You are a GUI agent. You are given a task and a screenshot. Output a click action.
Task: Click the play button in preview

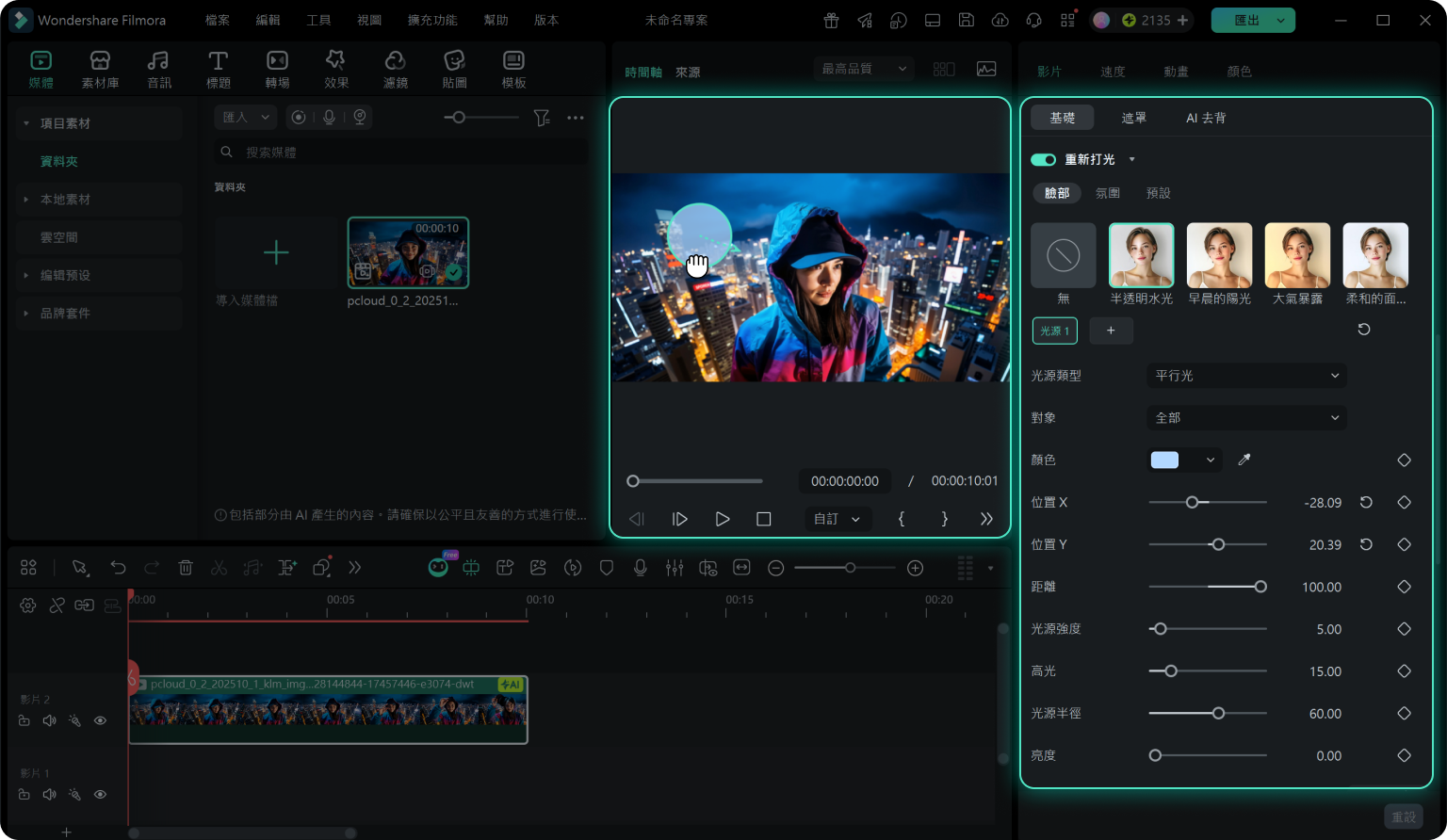point(723,519)
